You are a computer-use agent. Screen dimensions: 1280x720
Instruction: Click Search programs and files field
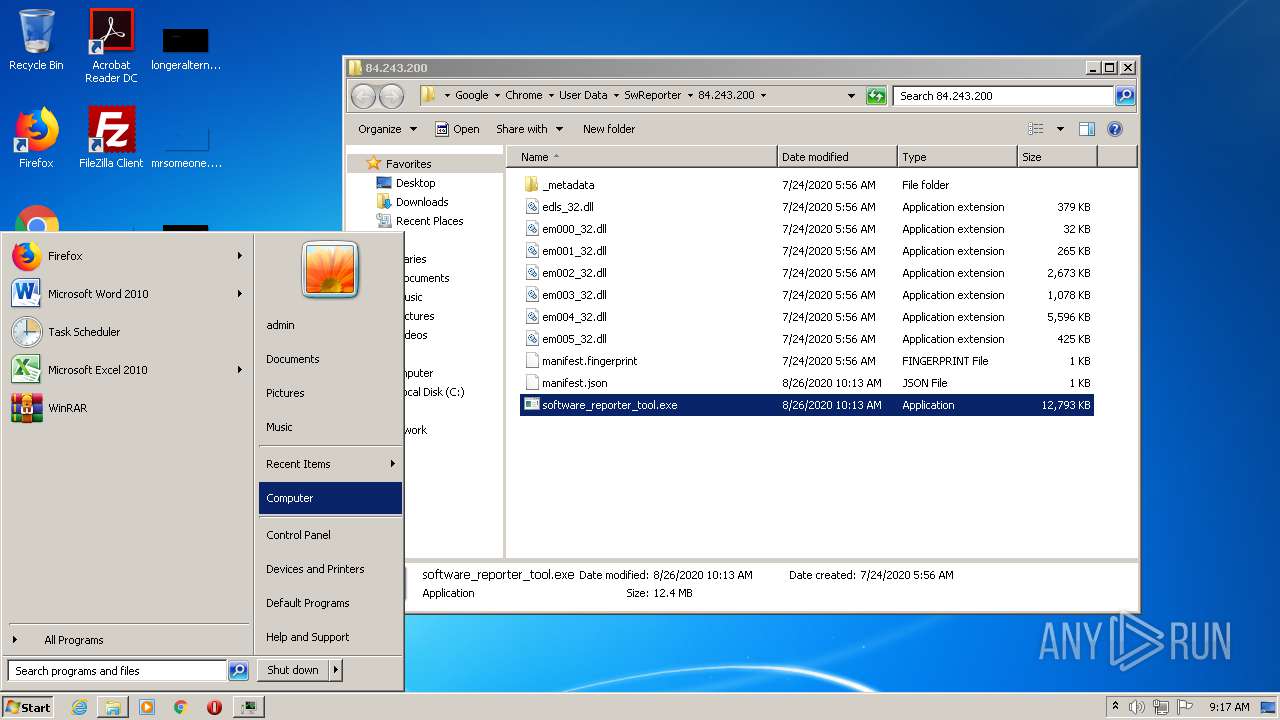click(x=117, y=671)
